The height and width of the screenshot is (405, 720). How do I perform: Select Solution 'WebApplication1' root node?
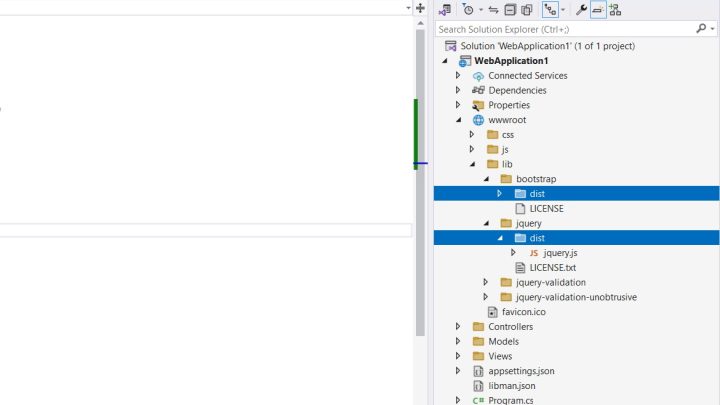(547, 46)
